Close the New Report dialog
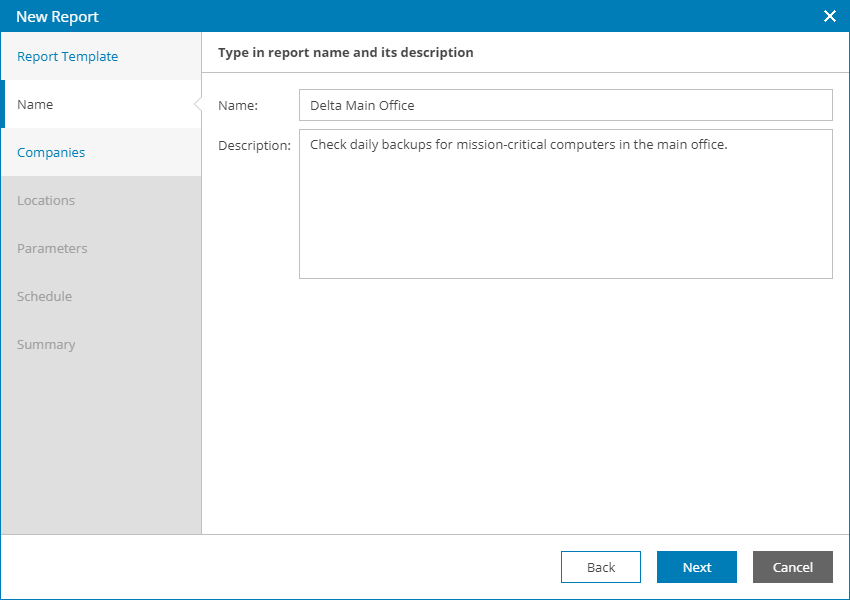The width and height of the screenshot is (850, 600). (829, 16)
